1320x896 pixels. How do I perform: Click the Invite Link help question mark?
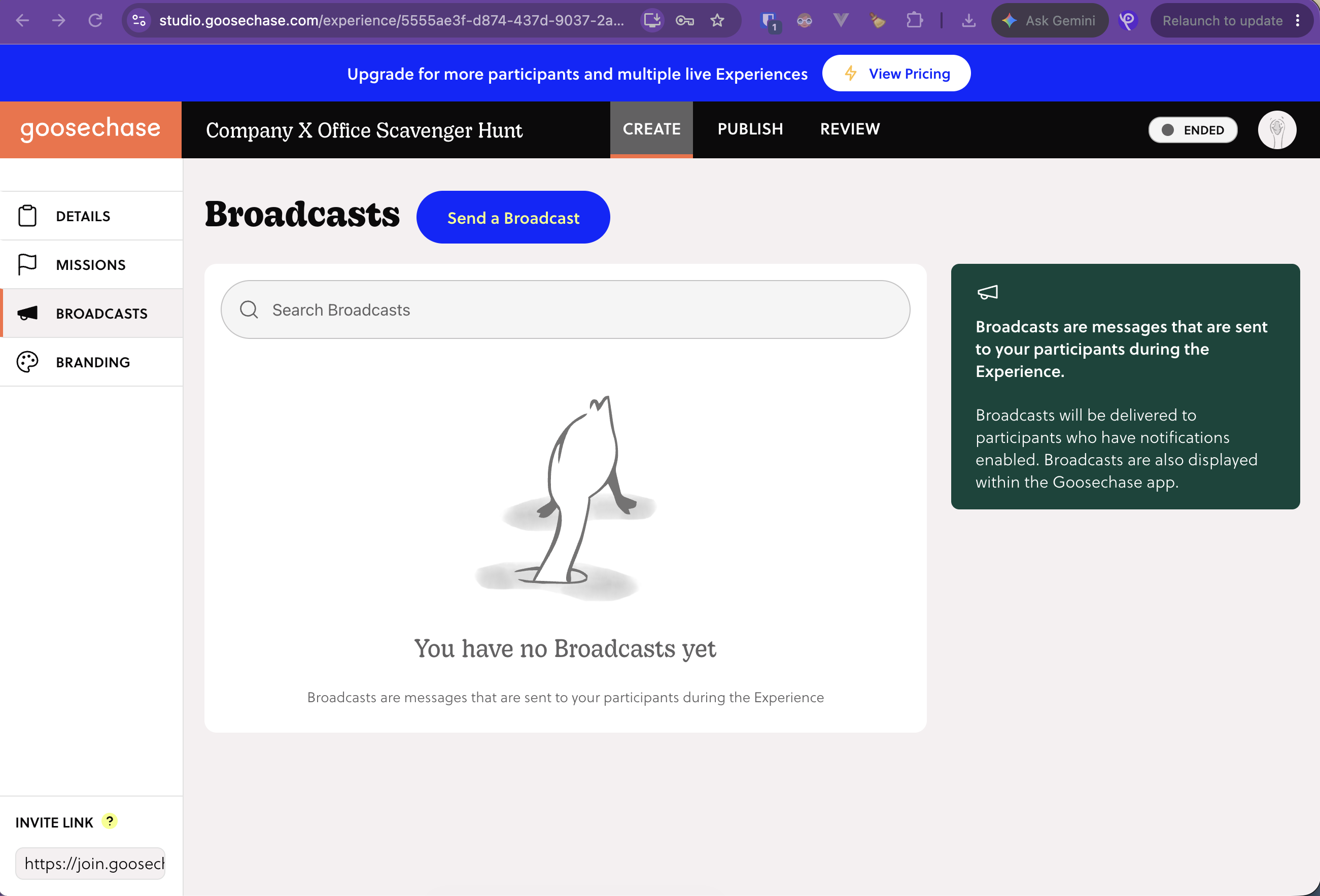point(110,821)
